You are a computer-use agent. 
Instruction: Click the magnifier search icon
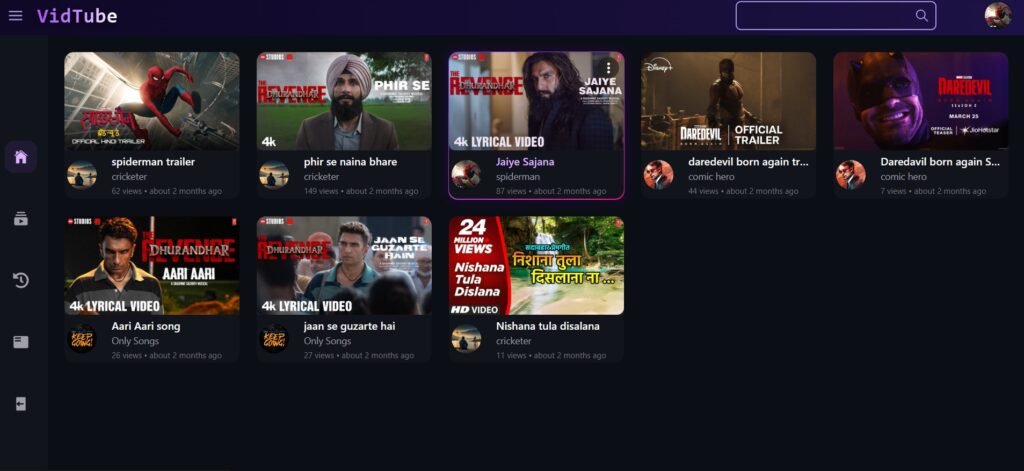[921, 16]
